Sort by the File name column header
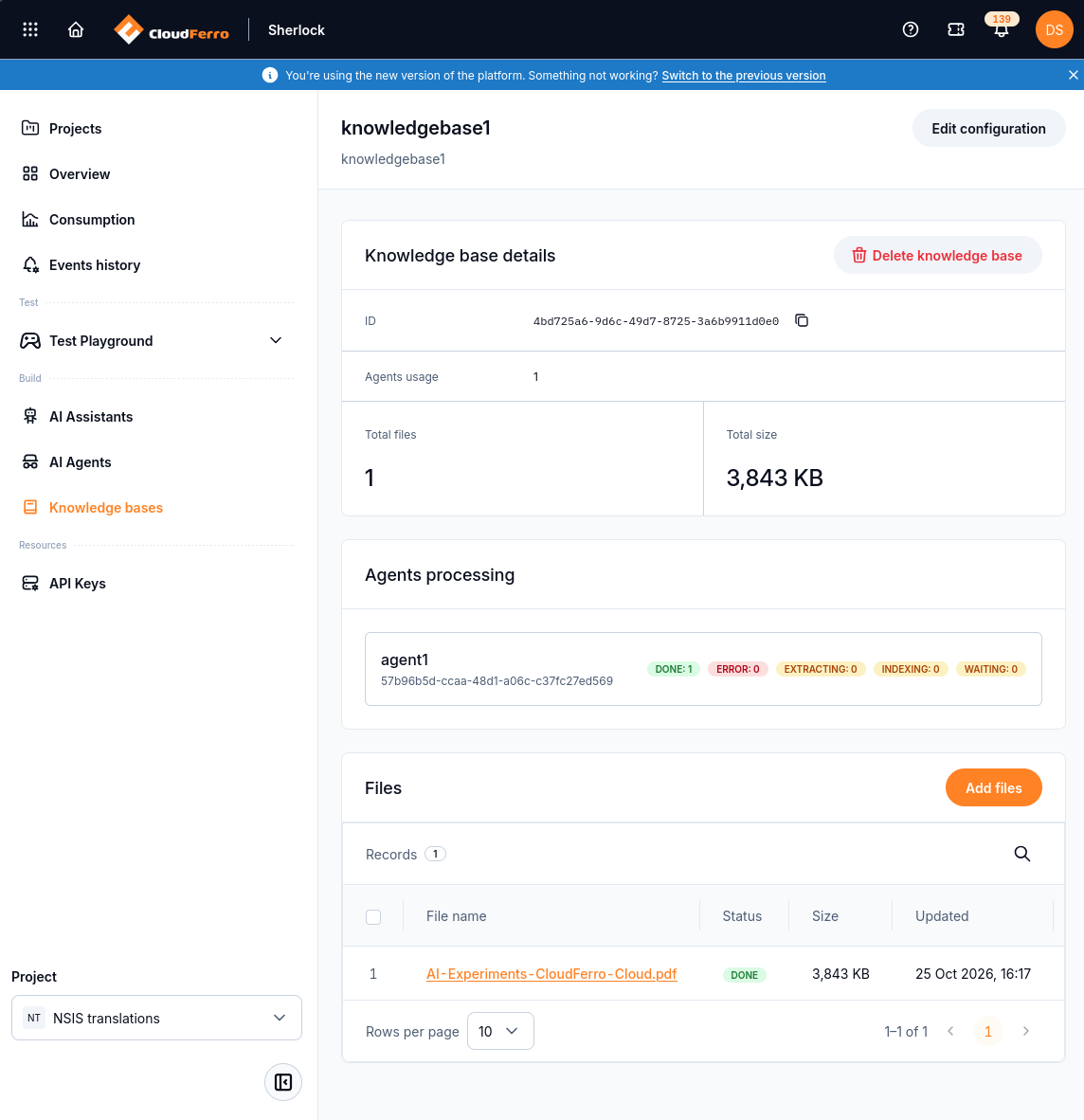 tap(457, 916)
